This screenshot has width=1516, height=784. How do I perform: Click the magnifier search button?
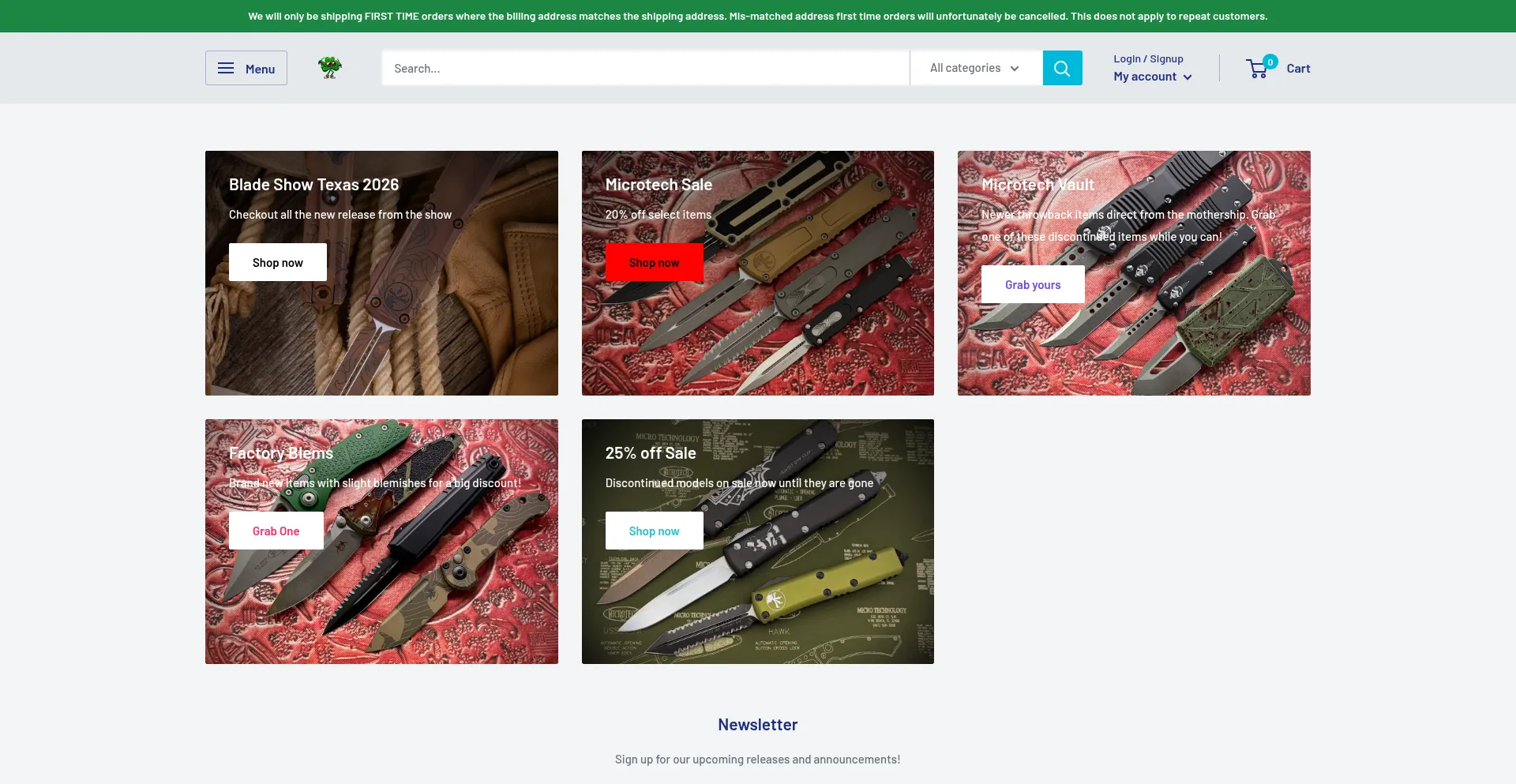click(x=1062, y=68)
